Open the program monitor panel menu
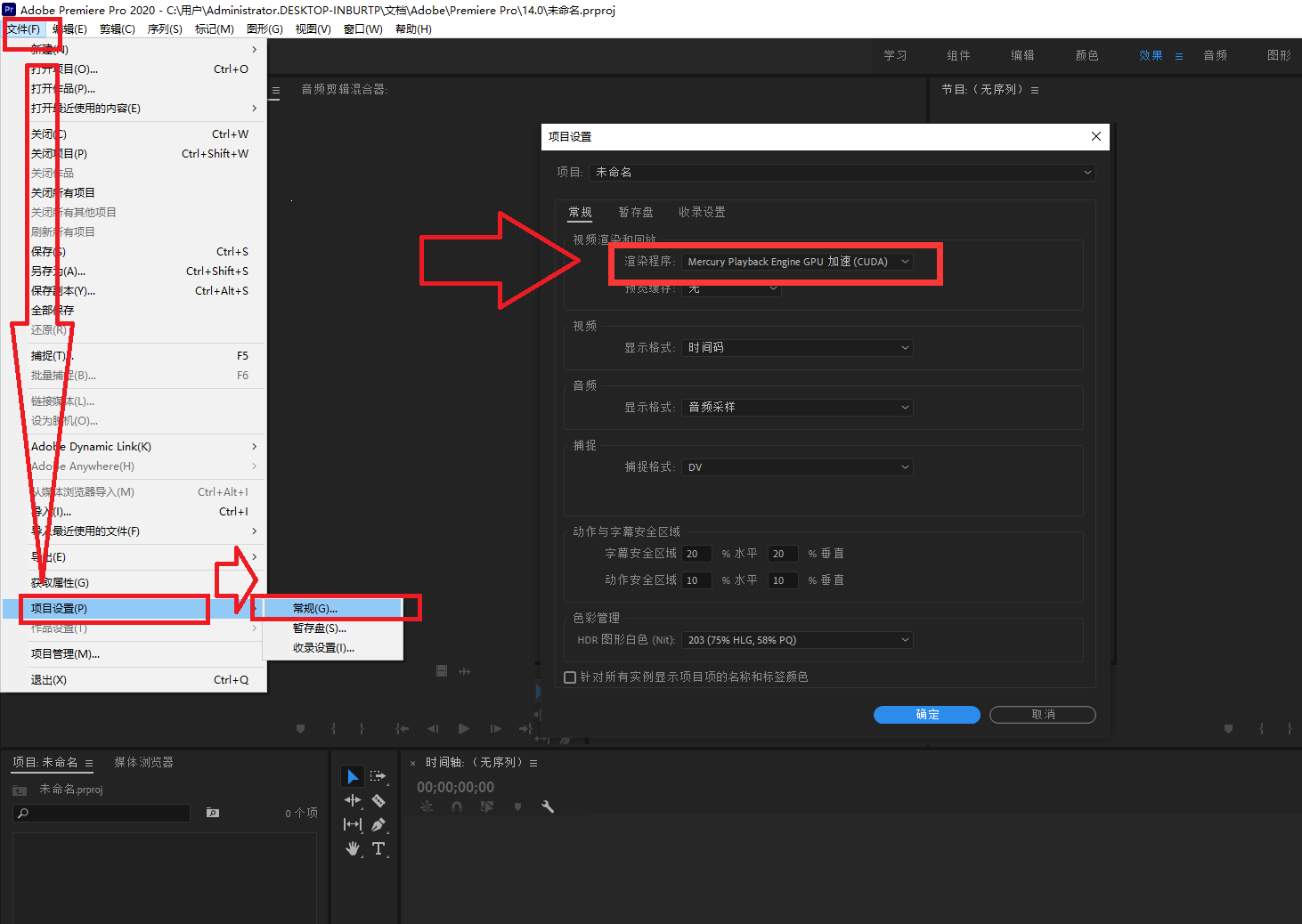This screenshot has height=924, width=1302. pos(1035,90)
